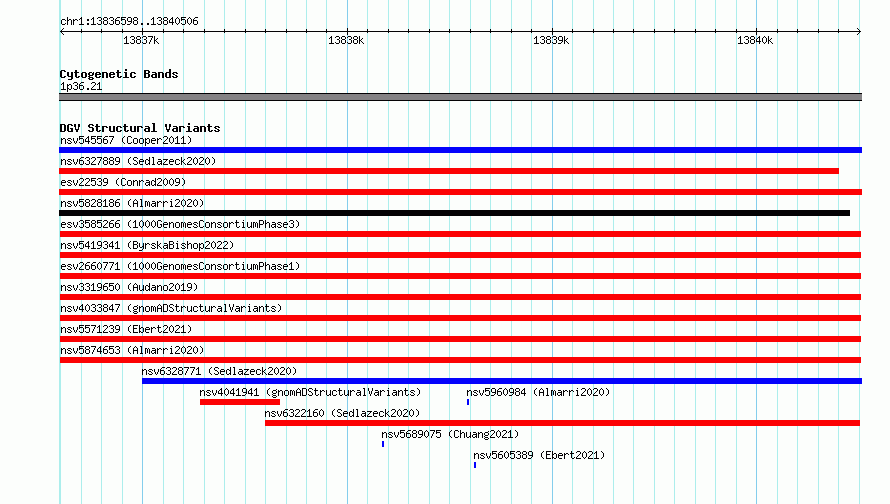The image size is (890, 504).
Task: Open the nsv6327889 (Sedlazeck2020) label
Action: pyautogui.click(x=138, y=161)
